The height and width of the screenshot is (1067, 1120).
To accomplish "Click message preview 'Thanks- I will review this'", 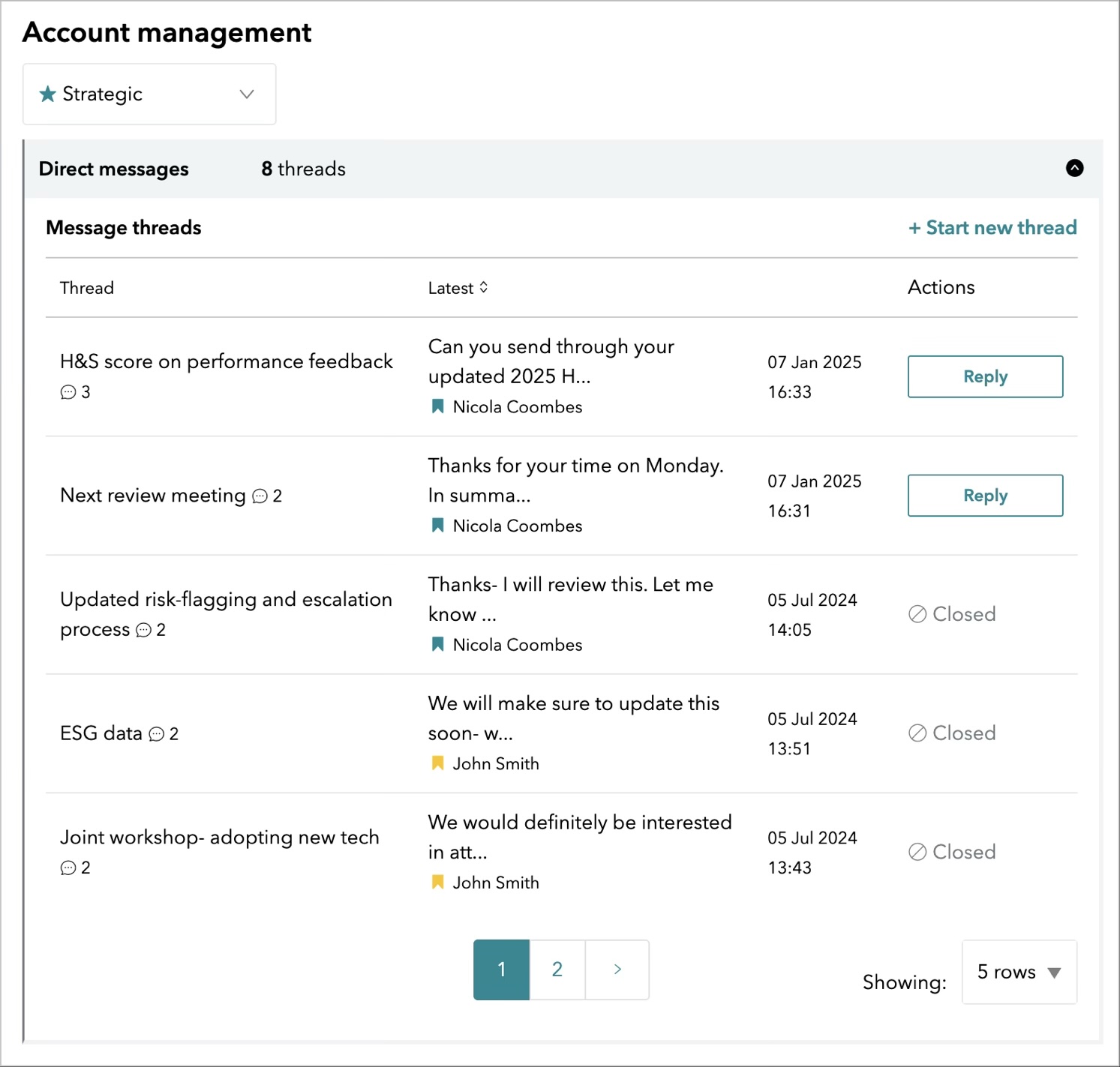I will tap(571, 599).
